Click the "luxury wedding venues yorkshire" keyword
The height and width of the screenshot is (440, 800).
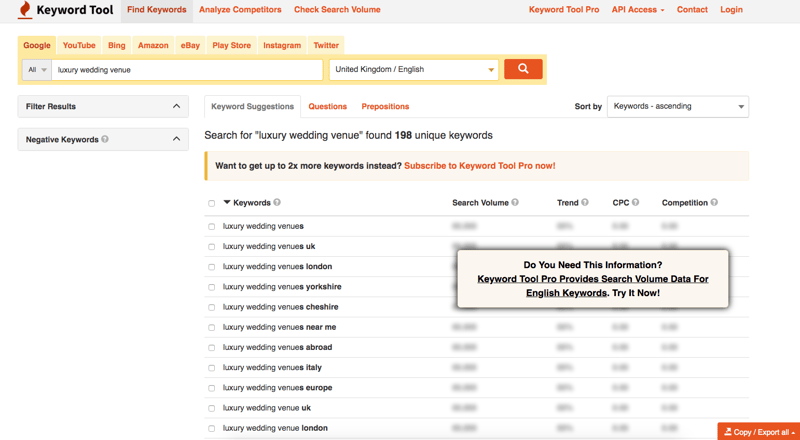282,287
